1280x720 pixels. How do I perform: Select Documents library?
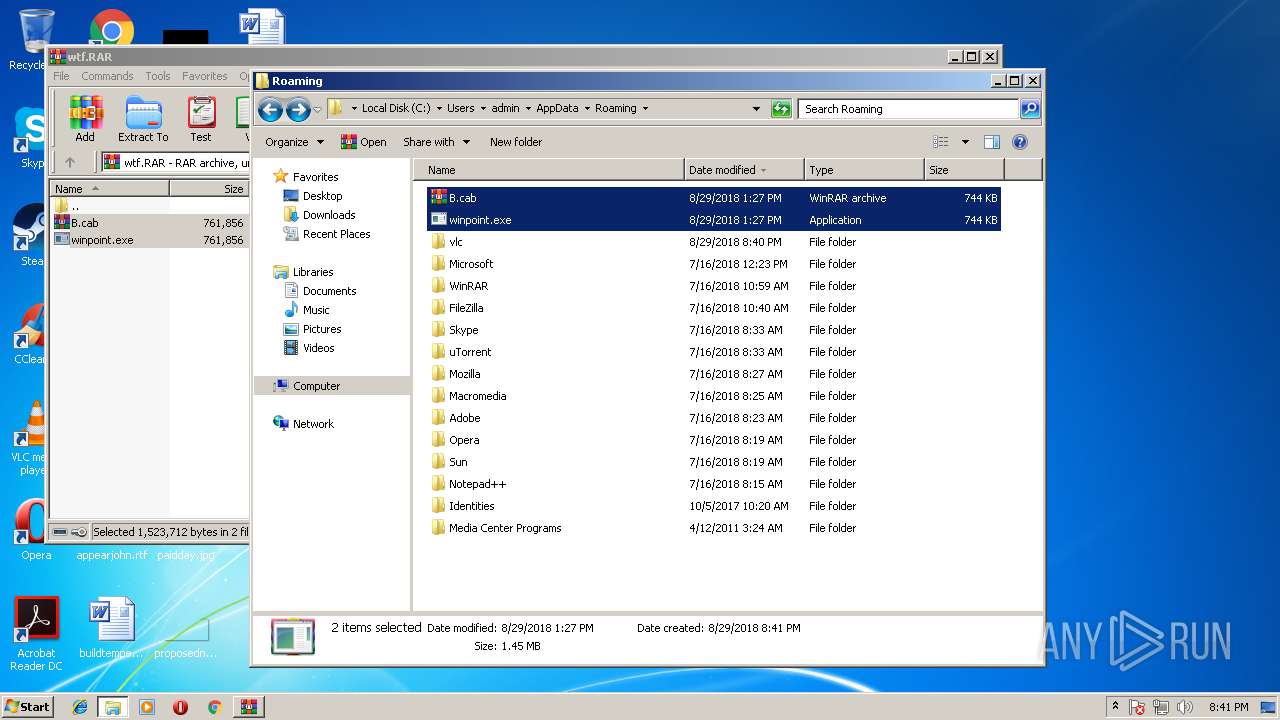(x=329, y=291)
